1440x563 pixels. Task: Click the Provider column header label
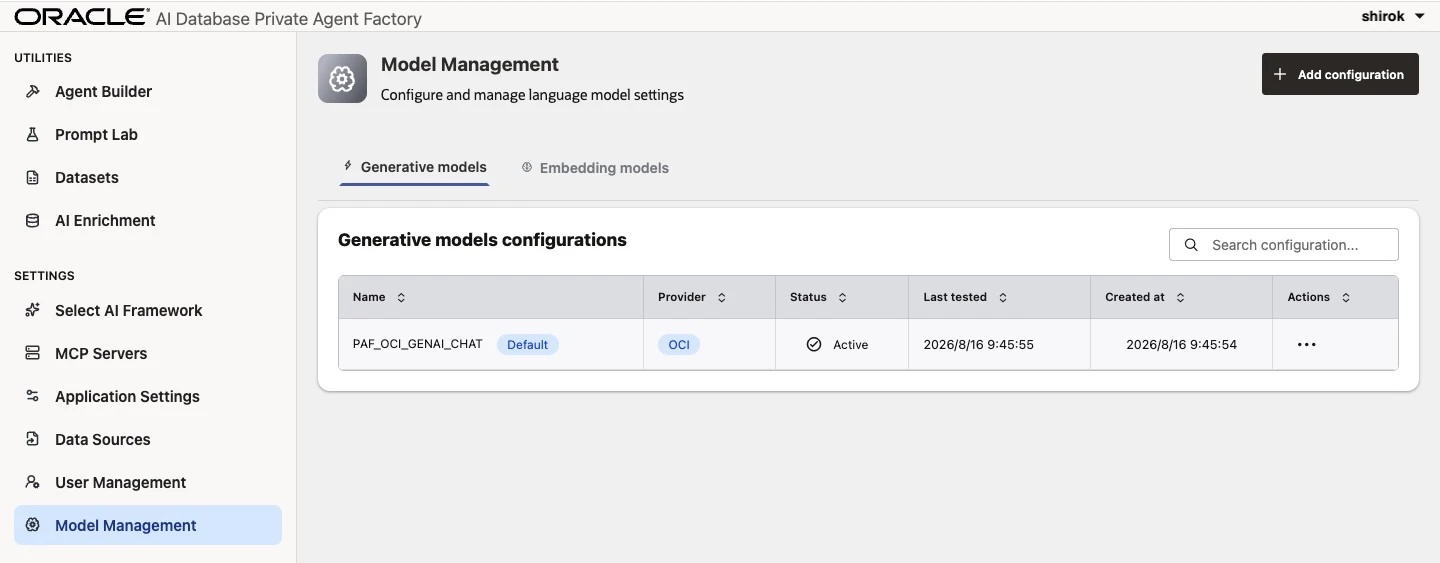tap(682, 297)
